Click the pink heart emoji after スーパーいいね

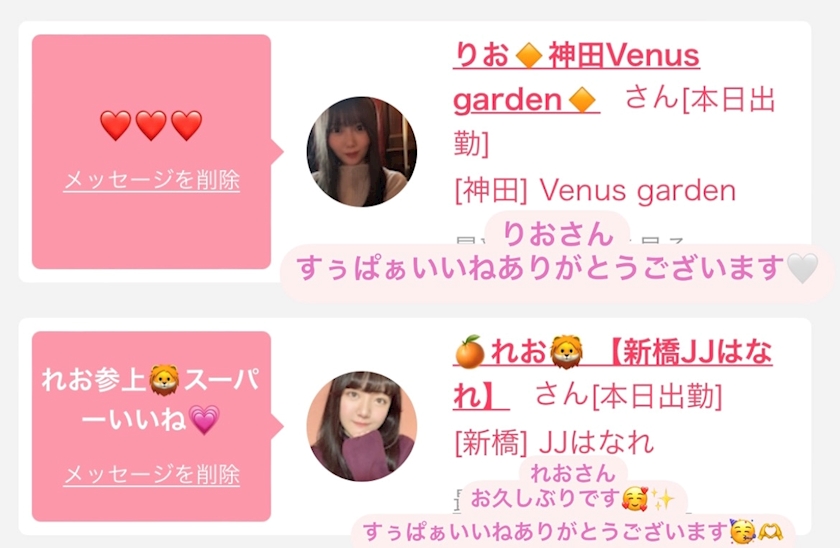tap(205, 419)
